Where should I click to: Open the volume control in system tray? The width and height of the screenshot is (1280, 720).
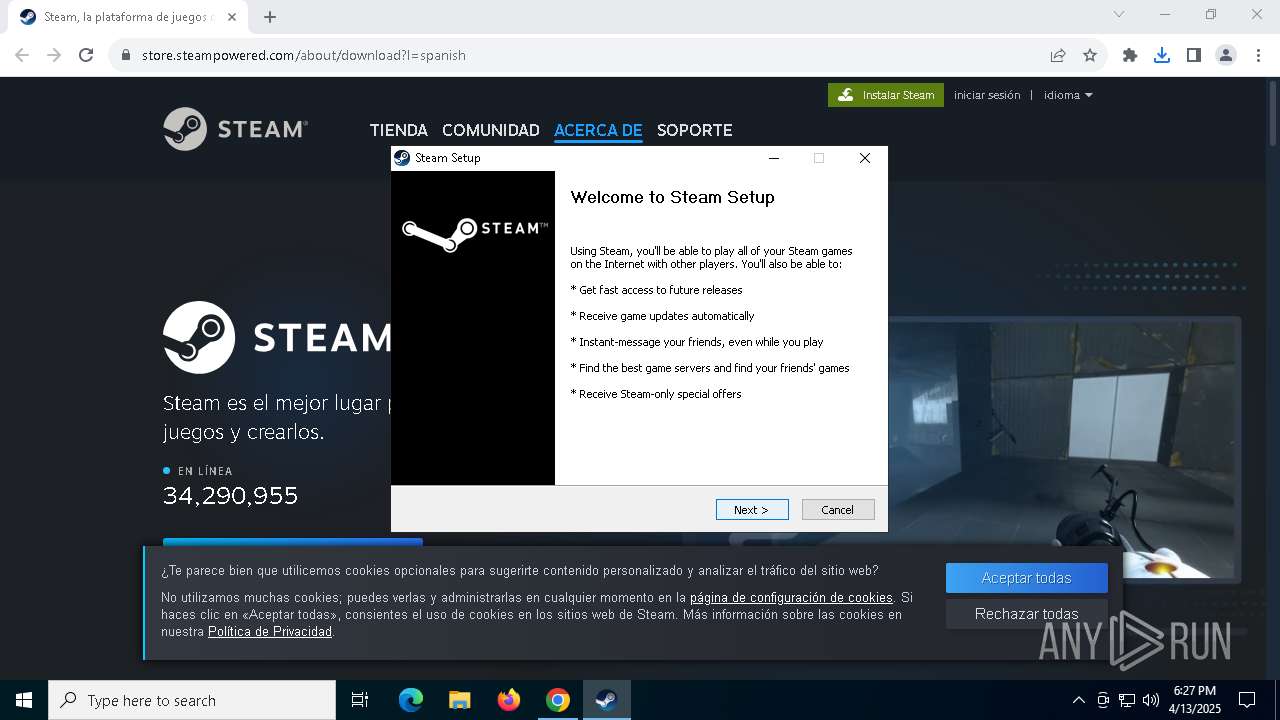(x=1151, y=700)
